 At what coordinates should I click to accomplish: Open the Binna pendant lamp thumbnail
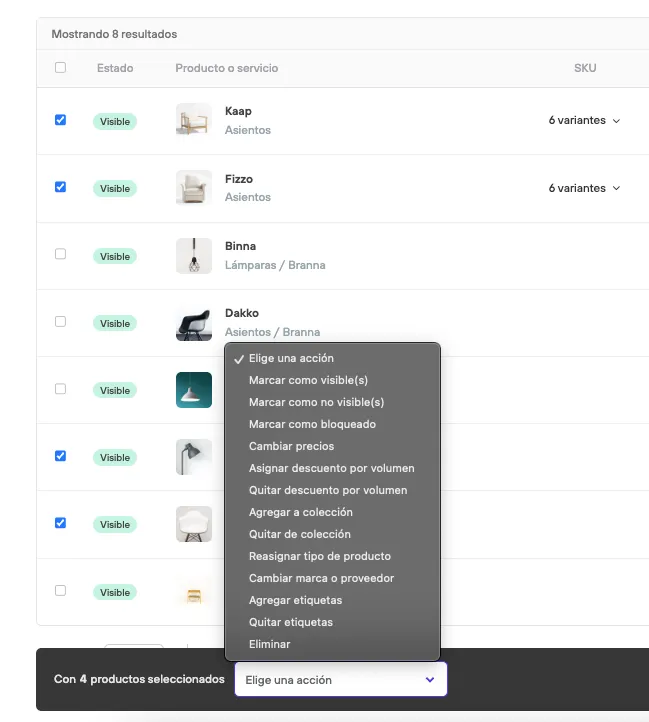[x=194, y=256]
